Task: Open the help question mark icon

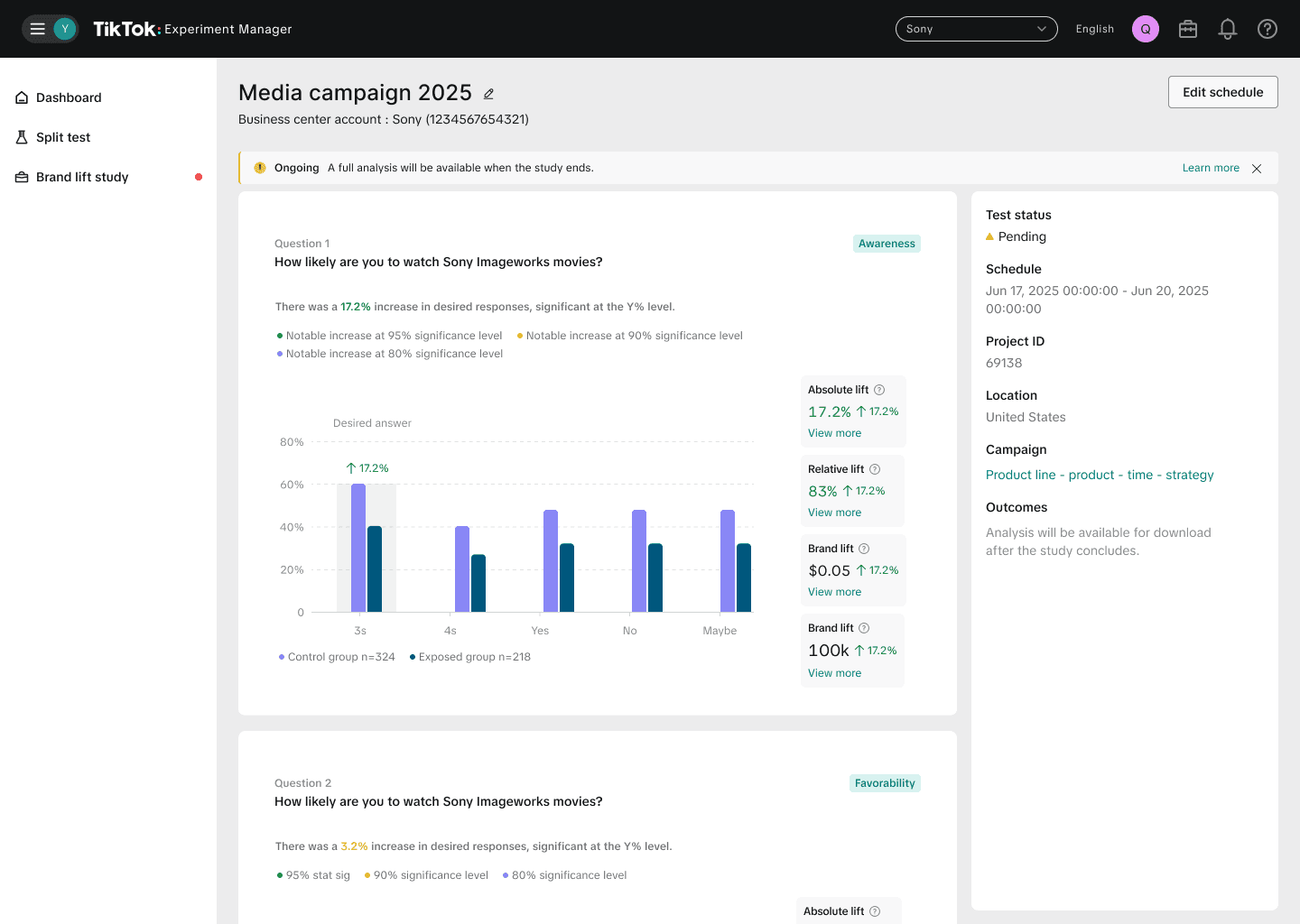Action: pyautogui.click(x=1267, y=29)
